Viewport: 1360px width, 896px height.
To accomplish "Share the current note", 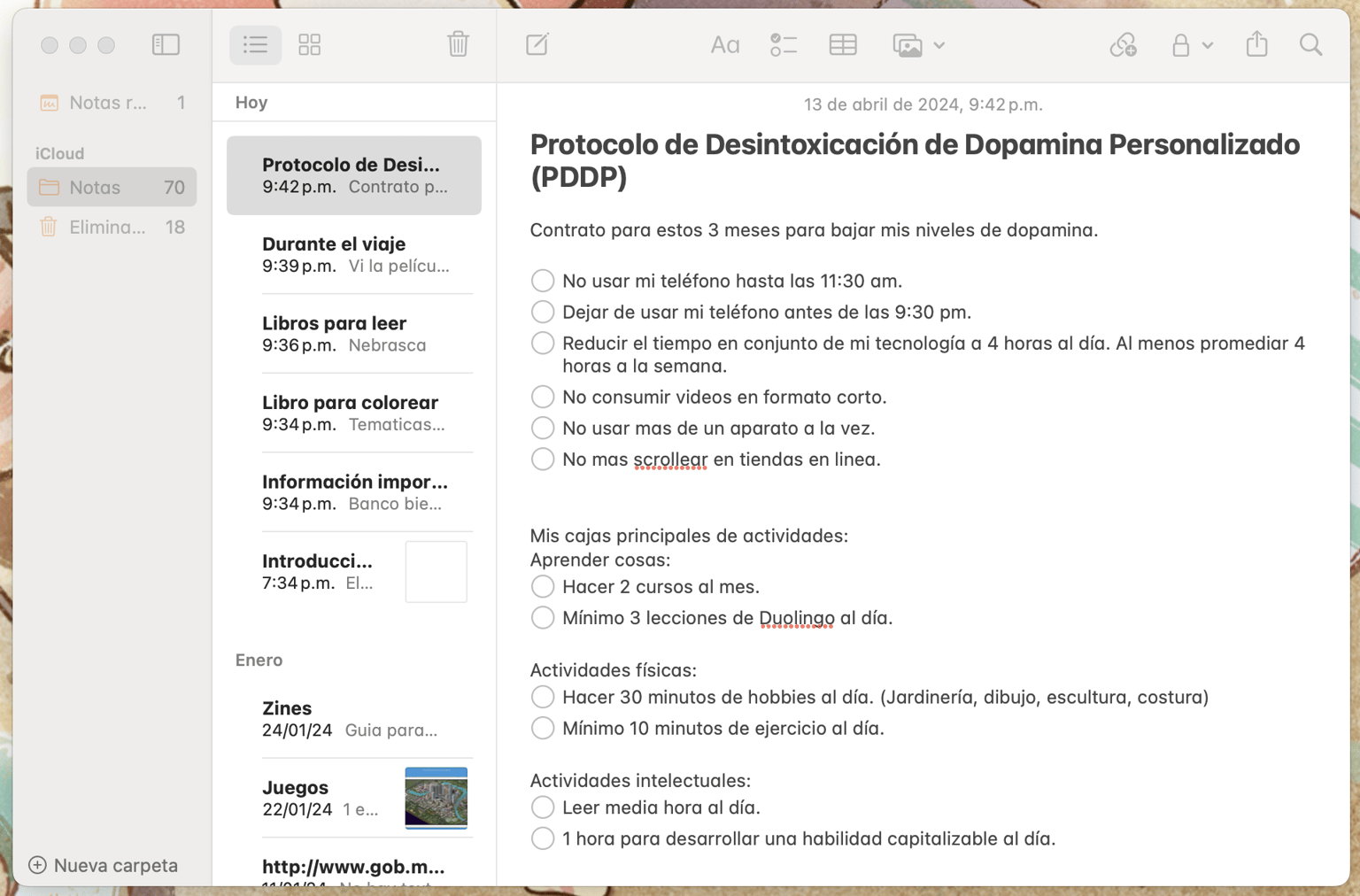I will pyautogui.click(x=1257, y=43).
